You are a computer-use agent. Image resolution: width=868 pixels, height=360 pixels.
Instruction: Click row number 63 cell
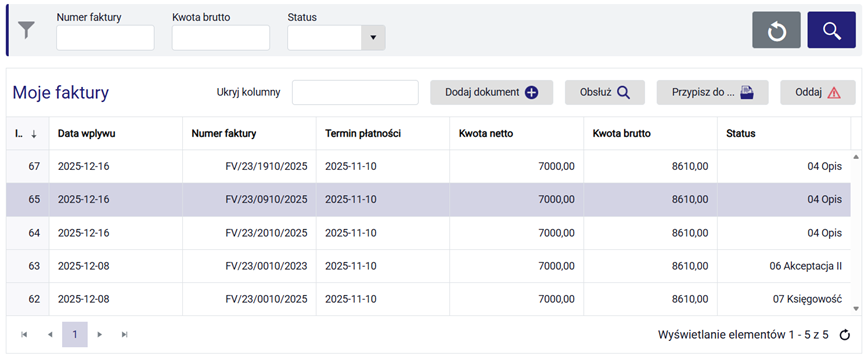click(28, 266)
